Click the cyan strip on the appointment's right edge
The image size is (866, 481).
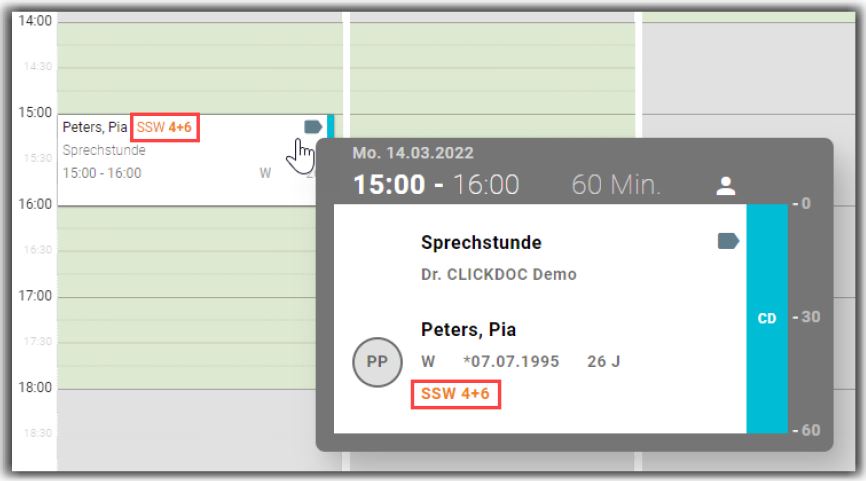click(331, 128)
